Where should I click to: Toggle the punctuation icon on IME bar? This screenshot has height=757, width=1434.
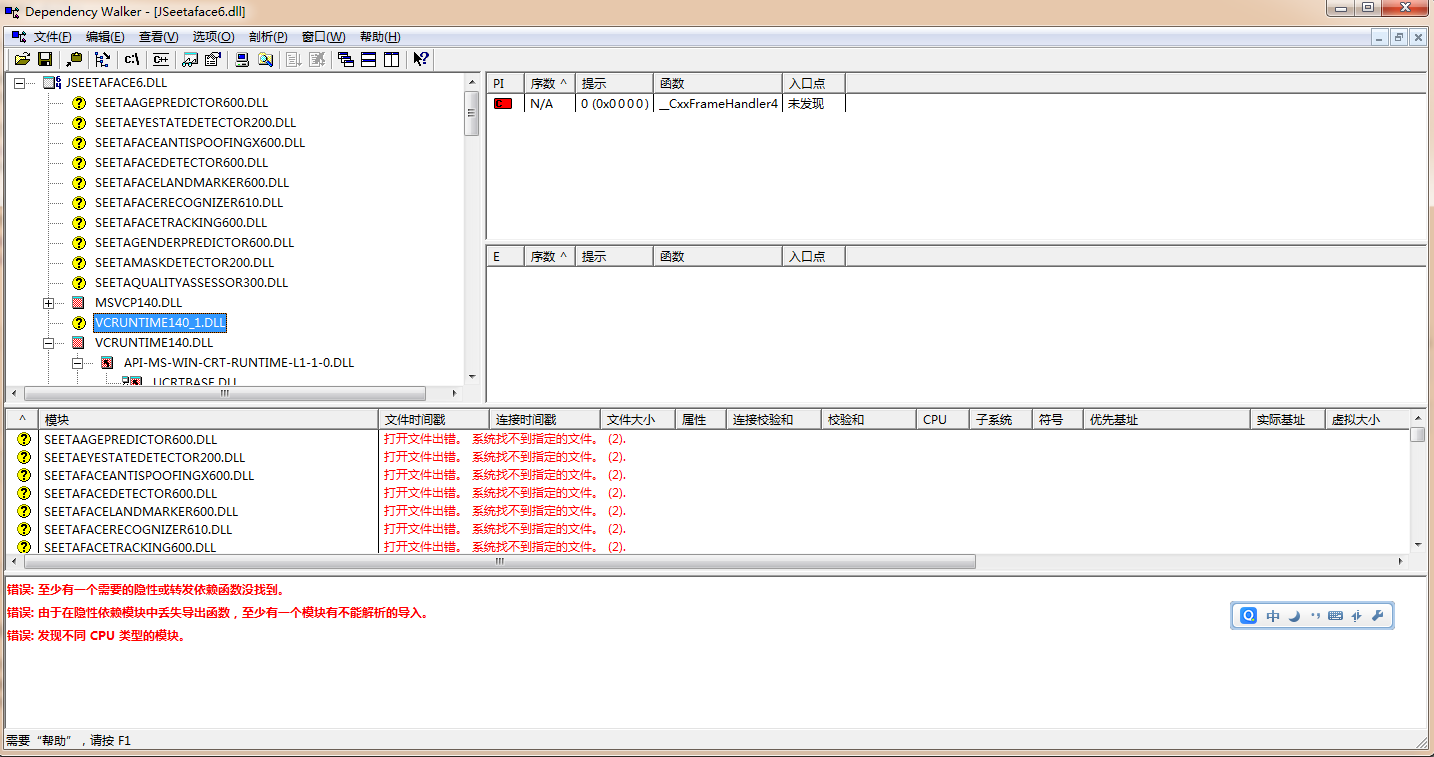[1315, 616]
